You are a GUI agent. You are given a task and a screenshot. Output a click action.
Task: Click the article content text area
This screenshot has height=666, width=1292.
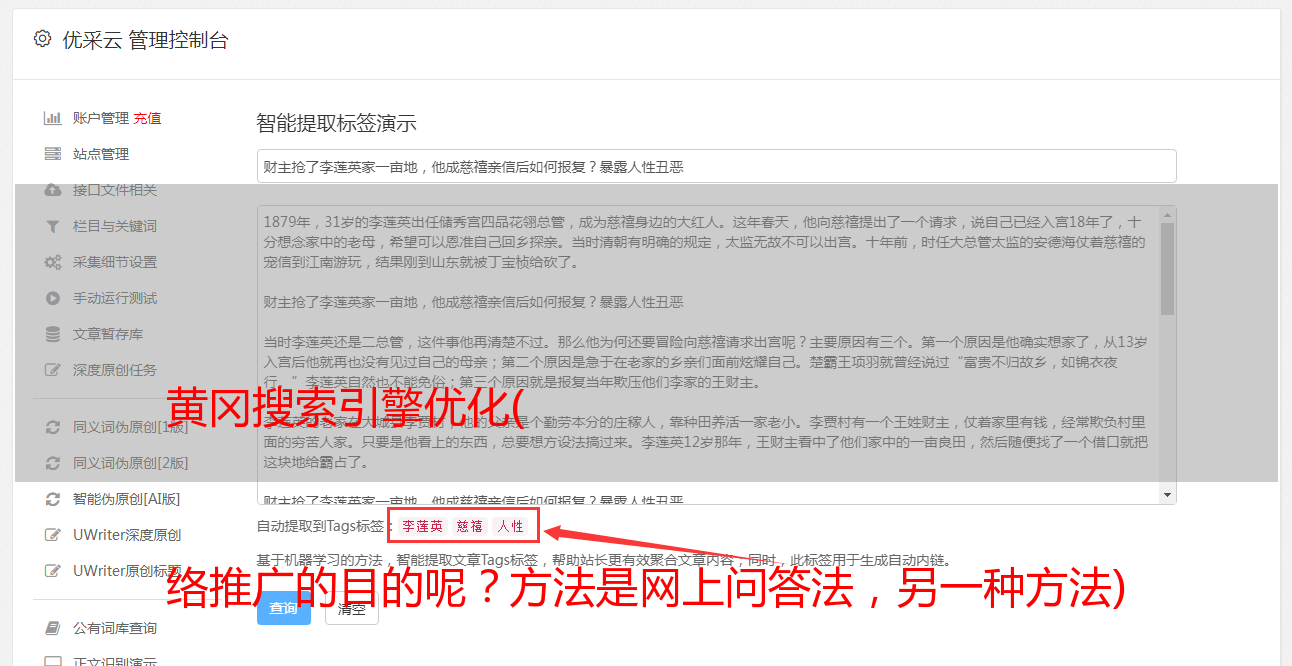click(708, 355)
